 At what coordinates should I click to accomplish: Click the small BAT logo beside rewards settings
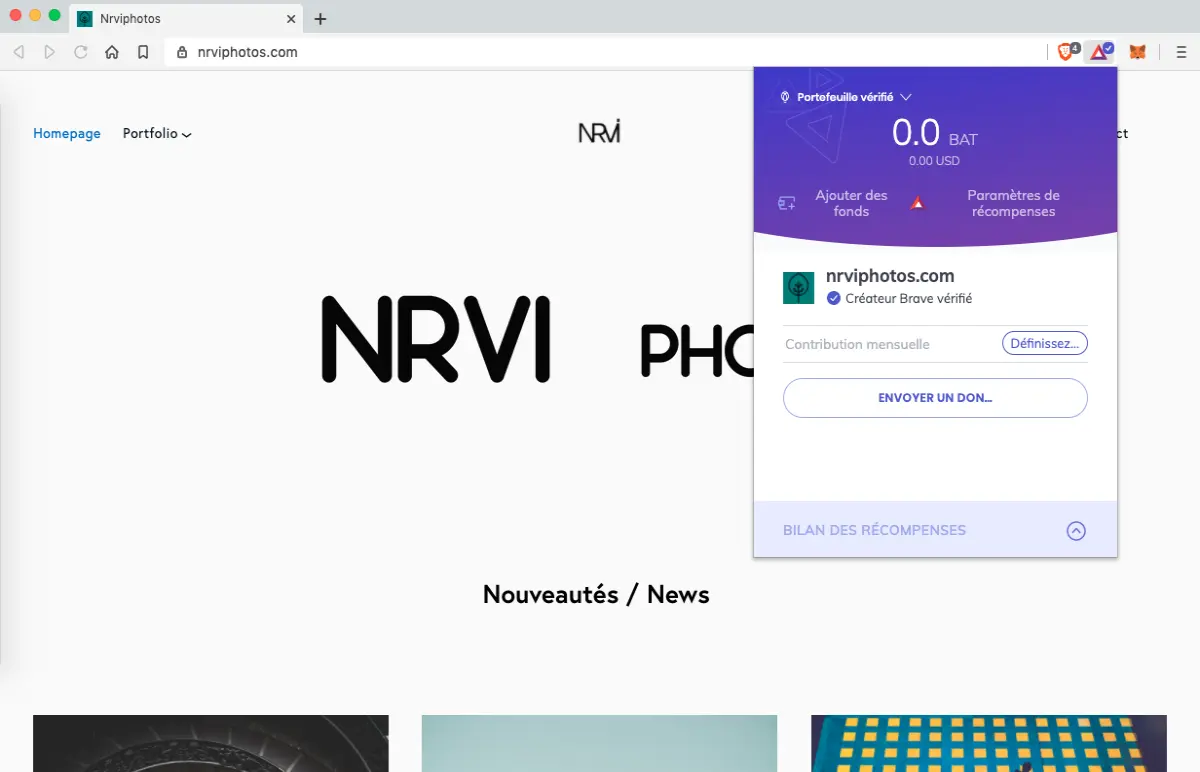[x=917, y=203]
